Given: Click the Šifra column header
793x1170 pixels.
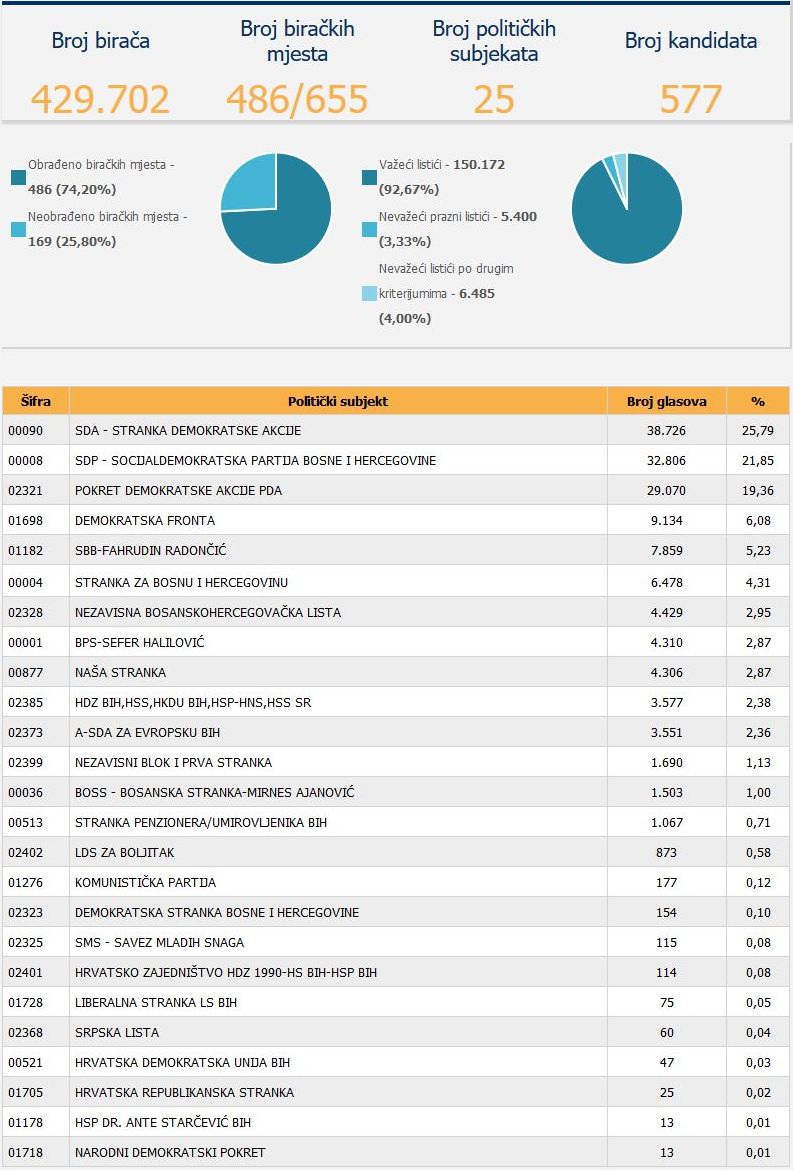Looking at the screenshot, I should click(36, 401).
